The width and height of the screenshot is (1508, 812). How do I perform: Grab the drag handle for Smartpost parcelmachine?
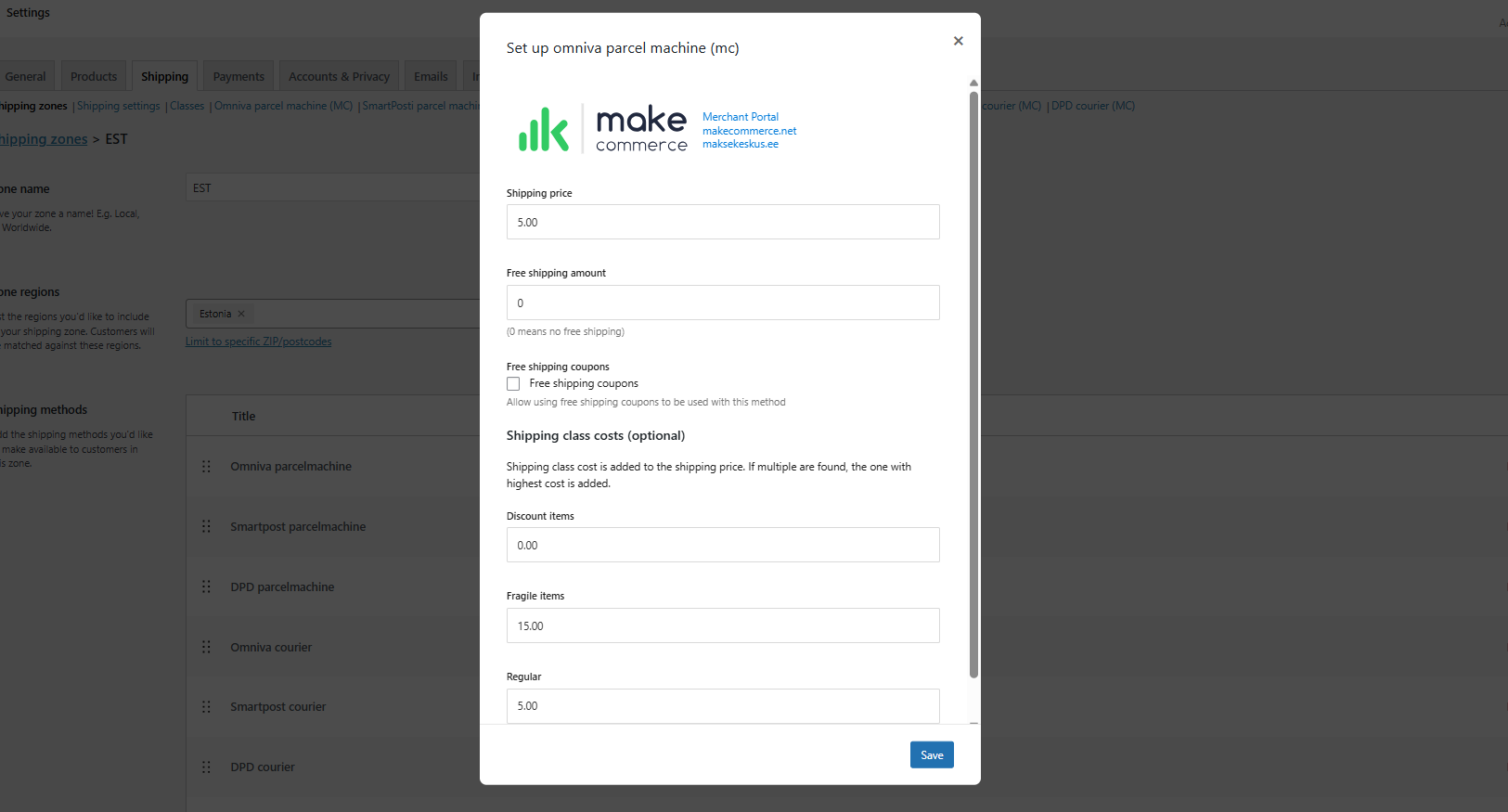click(x=206, y=526)
